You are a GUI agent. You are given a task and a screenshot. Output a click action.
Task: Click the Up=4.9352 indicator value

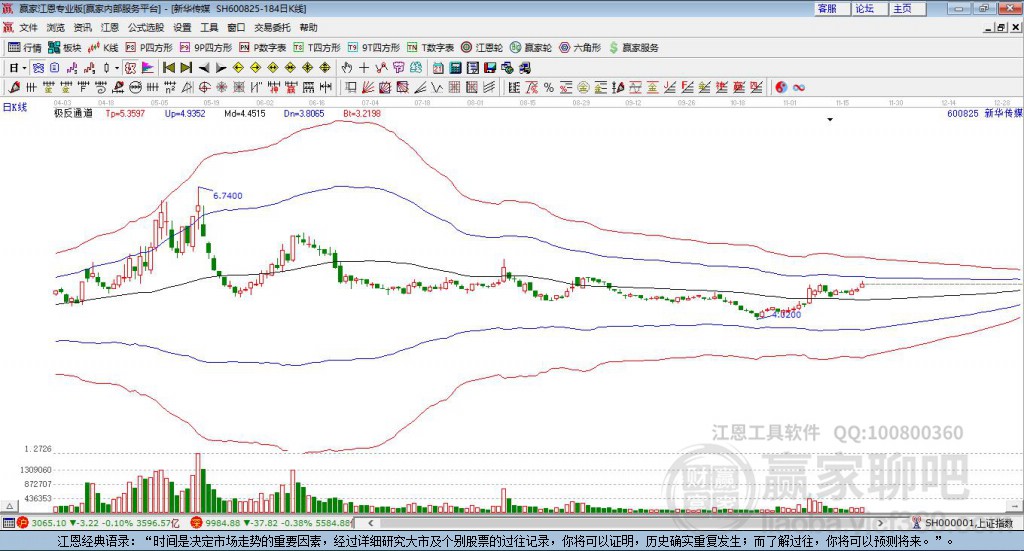point(185,114)
